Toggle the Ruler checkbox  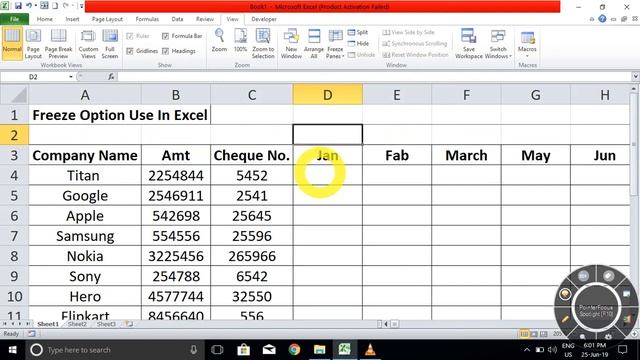[x=130, y=36]
